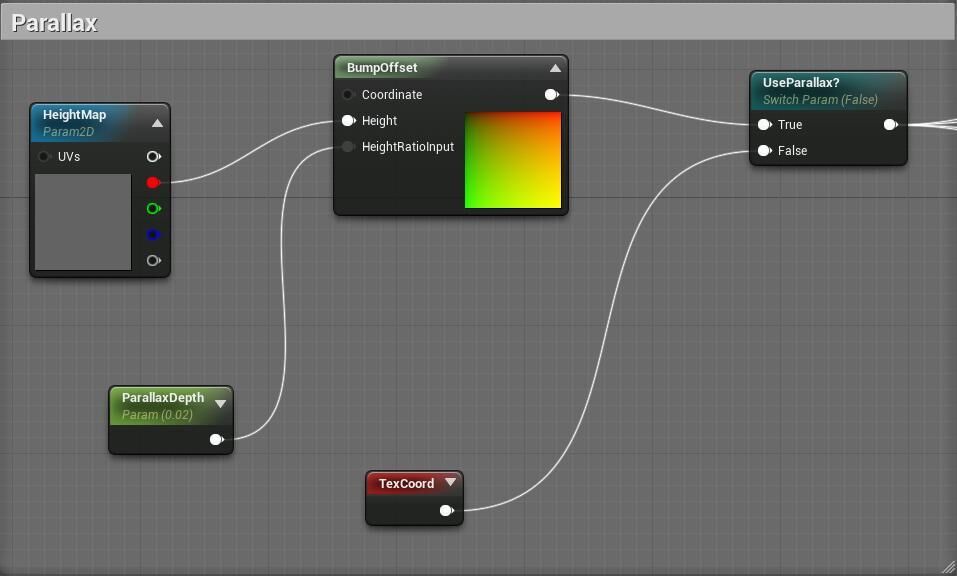The image size is (957, 576).
Task: Expand the TexCoord node preview arrow
Action: tap(450, 482)
